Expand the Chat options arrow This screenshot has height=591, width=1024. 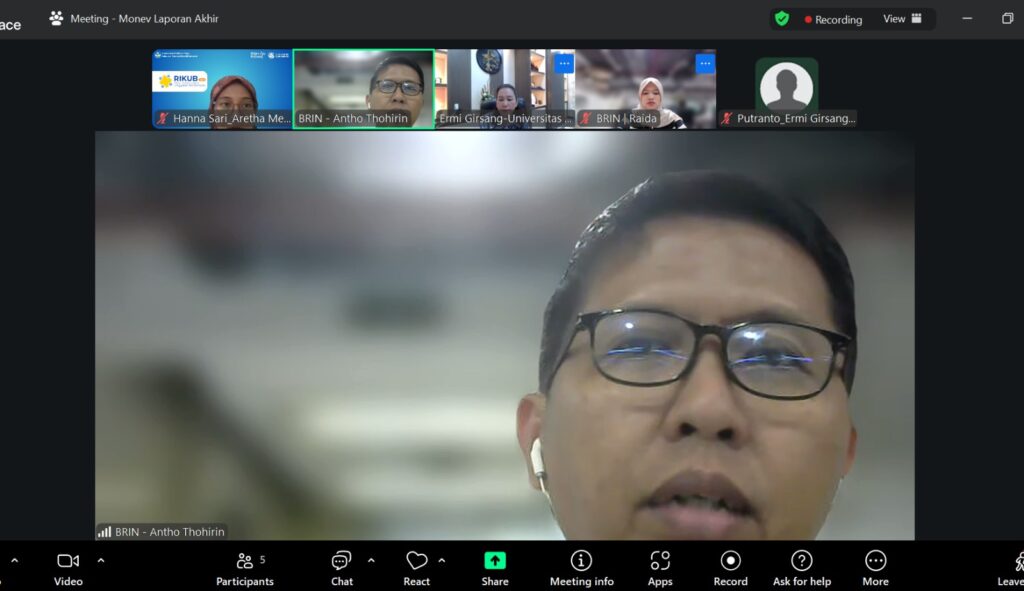[371, 561]
